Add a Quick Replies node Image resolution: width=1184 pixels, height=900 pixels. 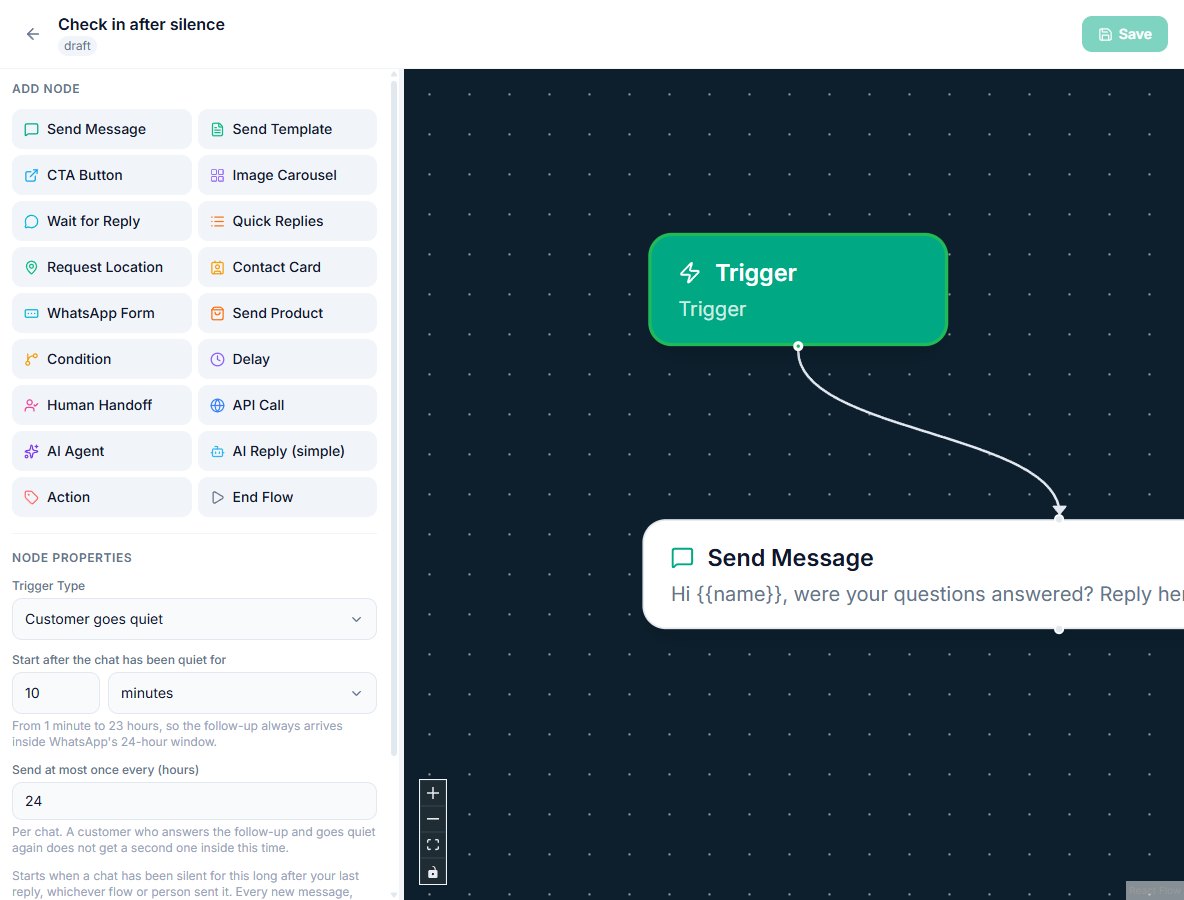(x=287, y=221)
